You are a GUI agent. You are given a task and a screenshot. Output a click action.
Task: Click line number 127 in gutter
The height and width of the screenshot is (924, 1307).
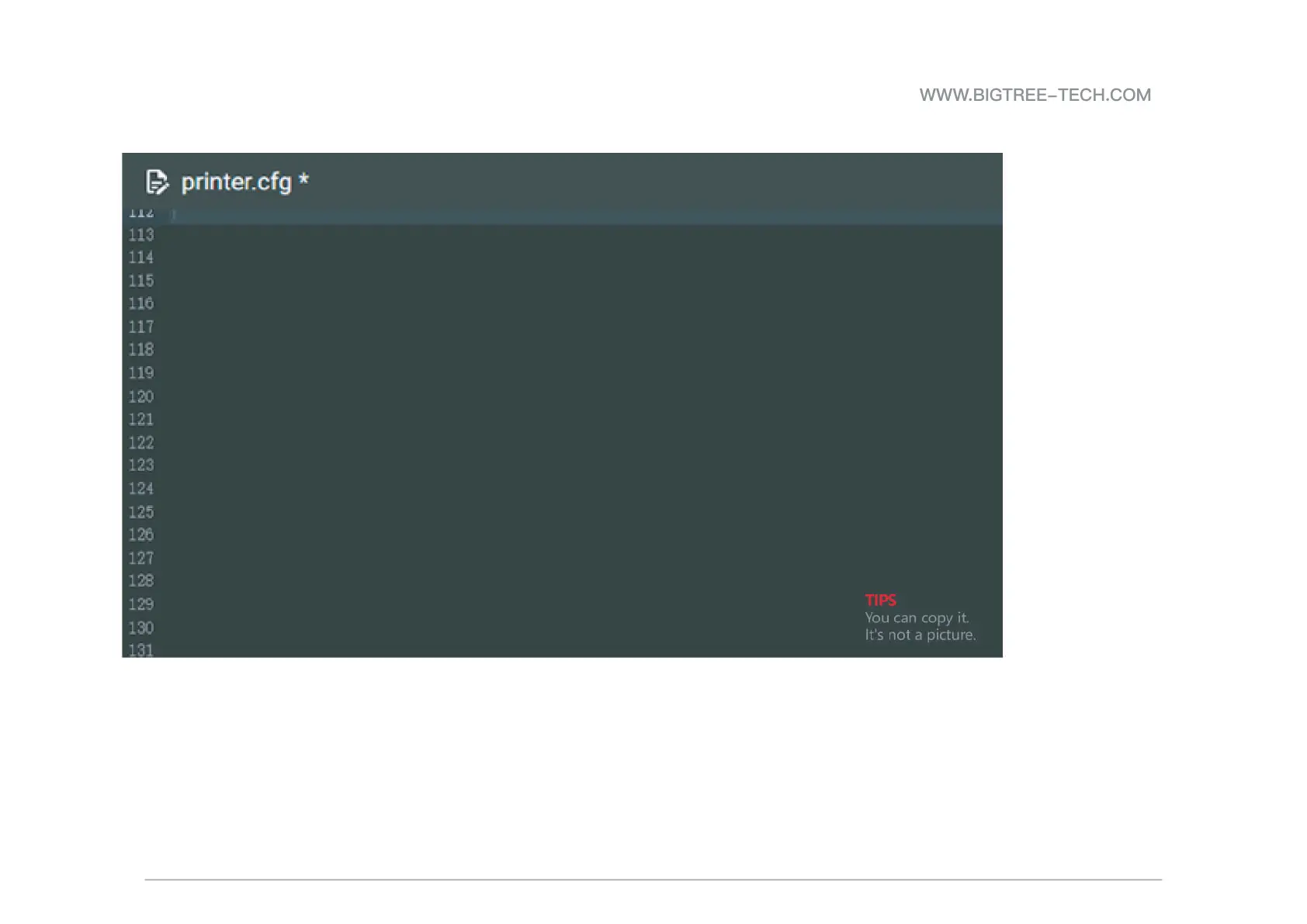(141, 558)
